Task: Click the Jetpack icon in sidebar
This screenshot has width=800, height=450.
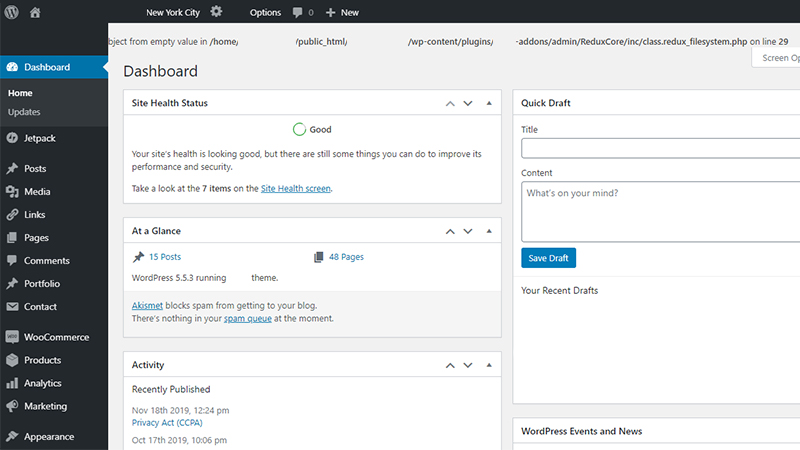Action: point(12,138)
